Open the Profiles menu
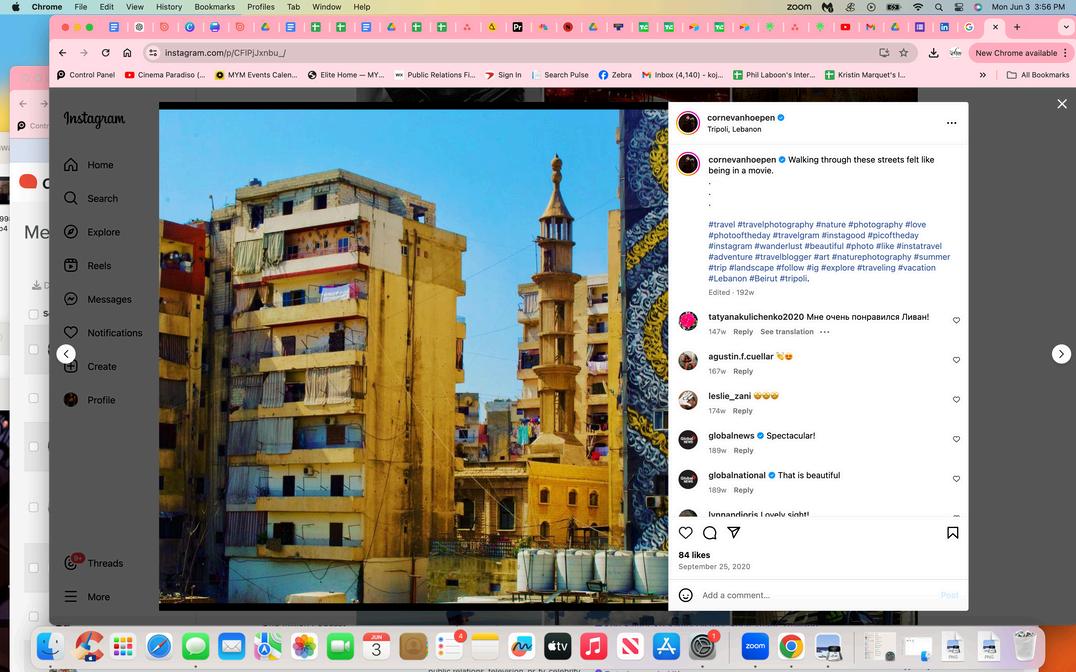1076x672 pixels. [261, 7]
